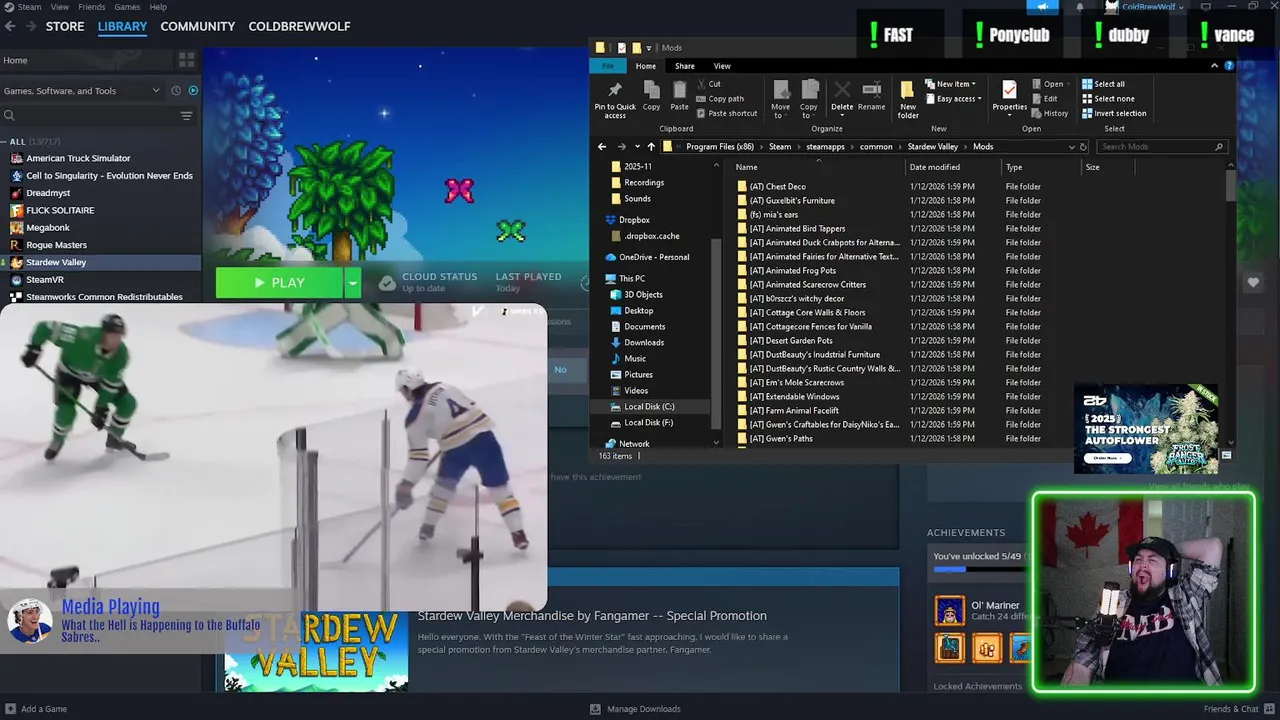Open Steam COMMUNITY tab

197,27
